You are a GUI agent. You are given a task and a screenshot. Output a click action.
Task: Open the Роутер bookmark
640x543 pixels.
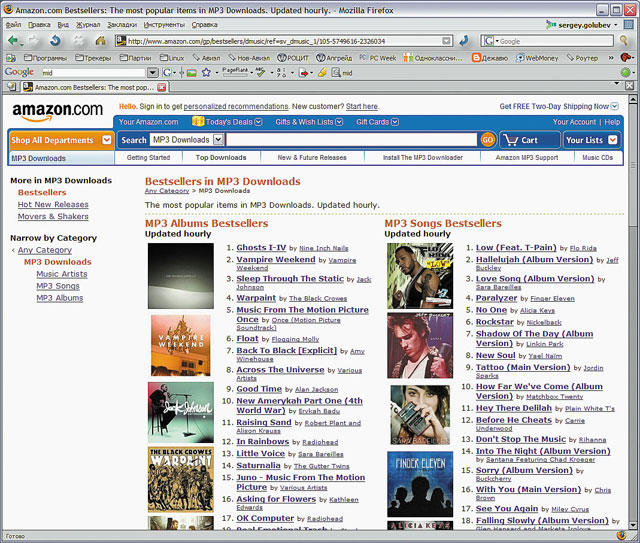(x=582, y=58)
